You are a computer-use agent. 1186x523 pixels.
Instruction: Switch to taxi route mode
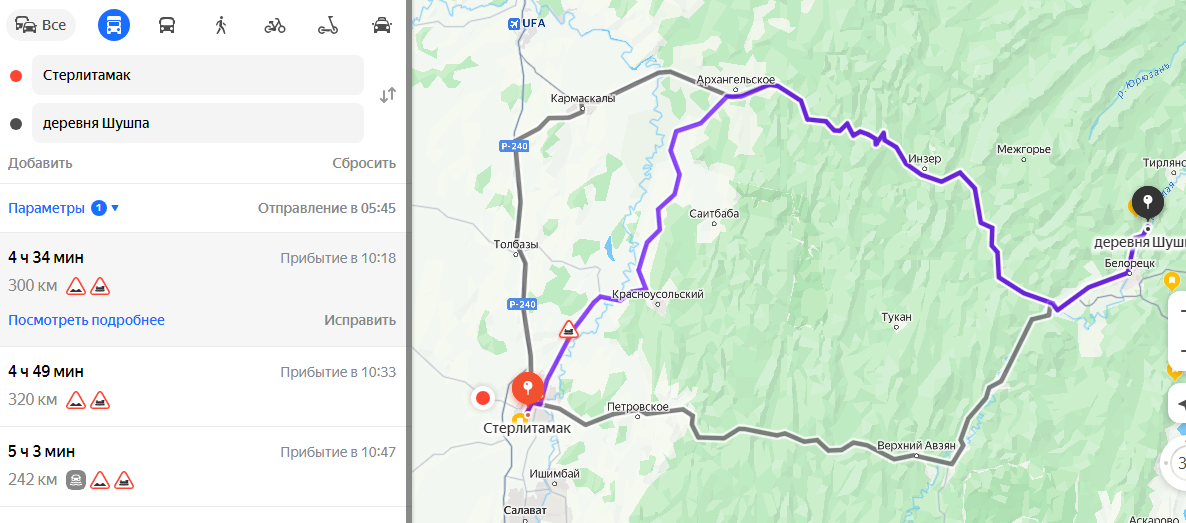(382, 25)
